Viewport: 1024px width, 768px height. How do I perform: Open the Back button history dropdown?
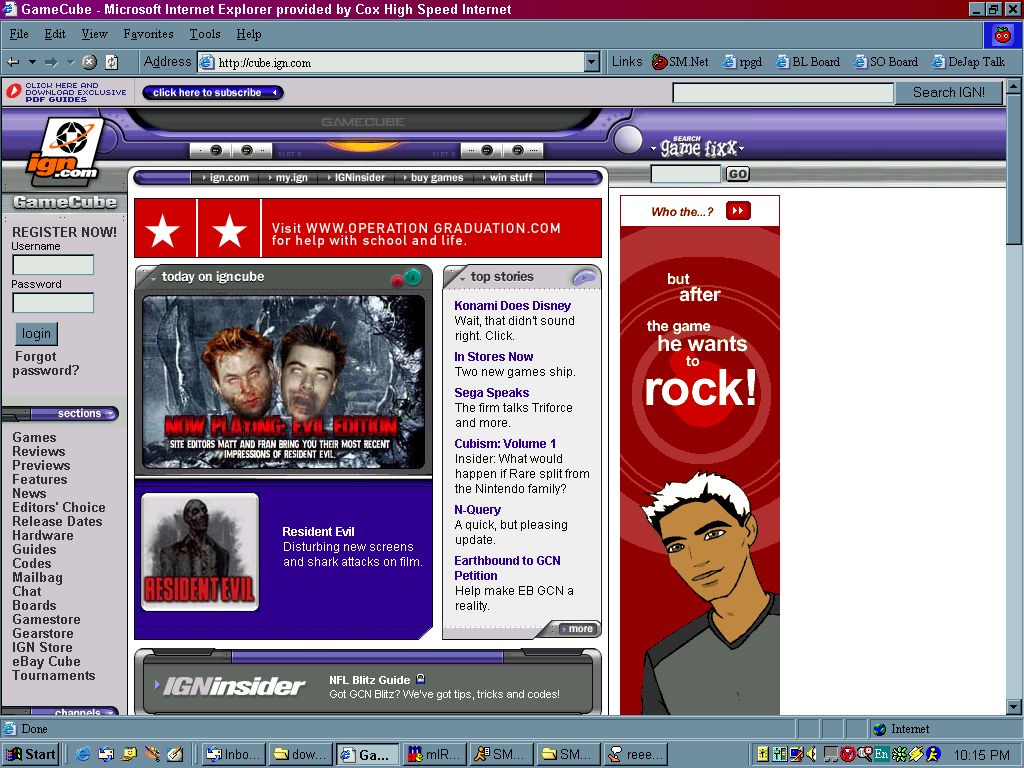coord(32,62)
